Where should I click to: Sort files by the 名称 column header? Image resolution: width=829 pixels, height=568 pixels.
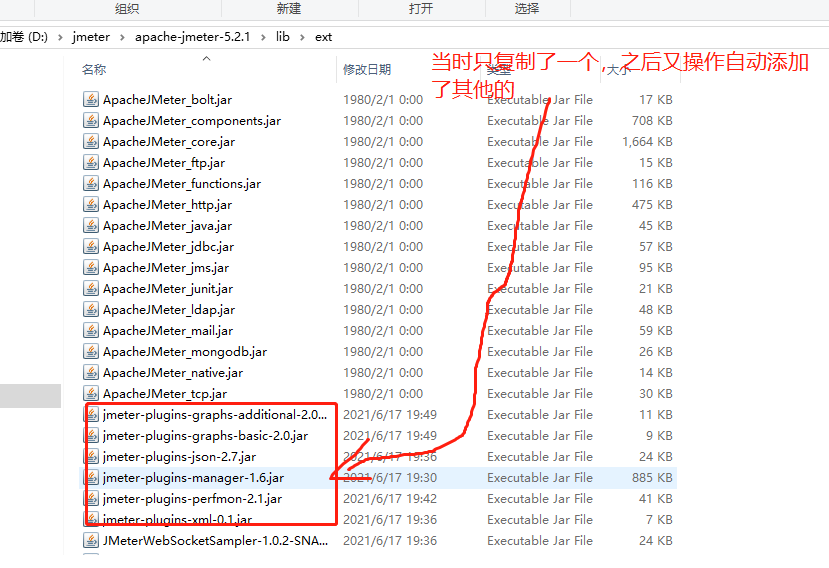pos(94,70)
